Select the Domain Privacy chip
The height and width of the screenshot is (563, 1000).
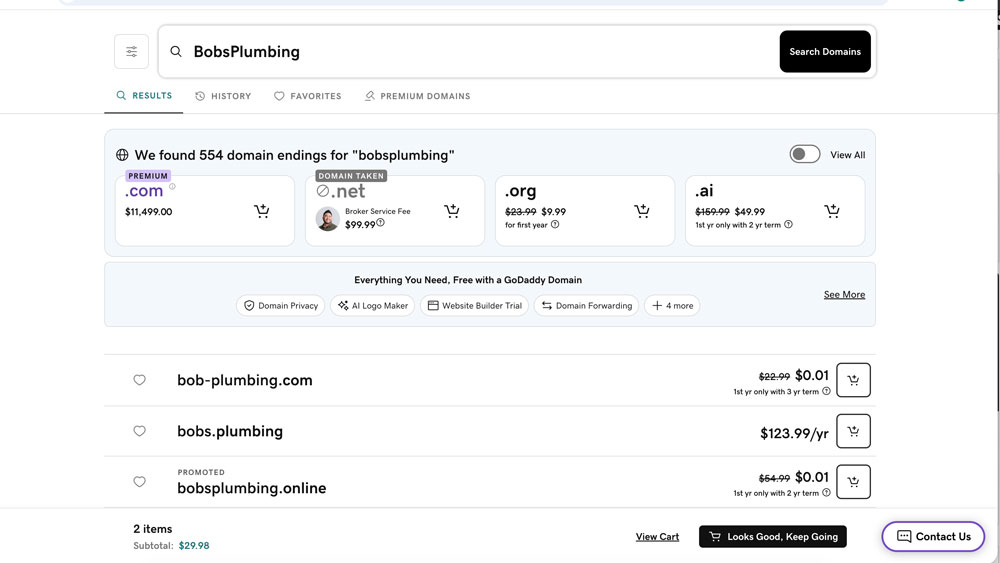pos(281,305)
